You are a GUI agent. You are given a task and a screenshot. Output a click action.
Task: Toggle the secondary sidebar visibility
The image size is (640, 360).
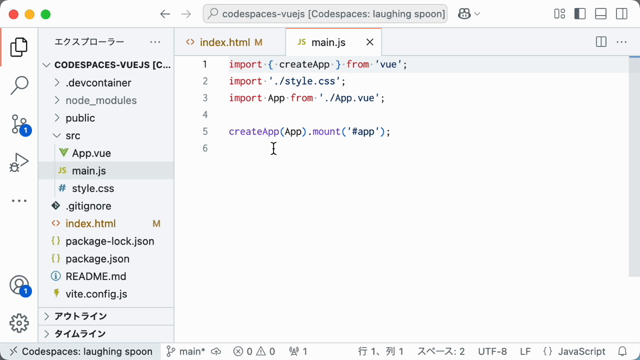(x=622, y=14)
